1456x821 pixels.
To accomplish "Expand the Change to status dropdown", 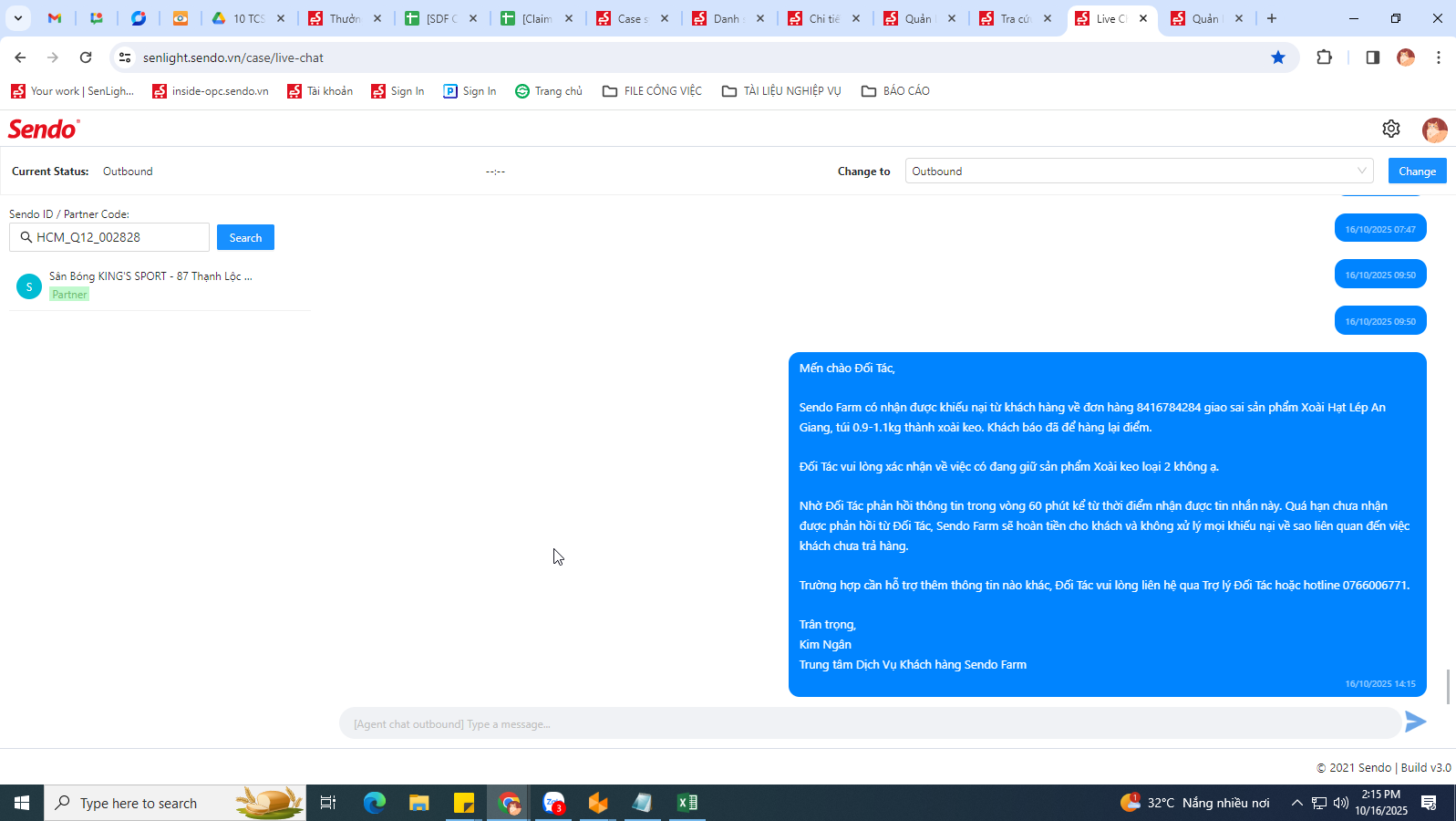I will pos(1139,171).
